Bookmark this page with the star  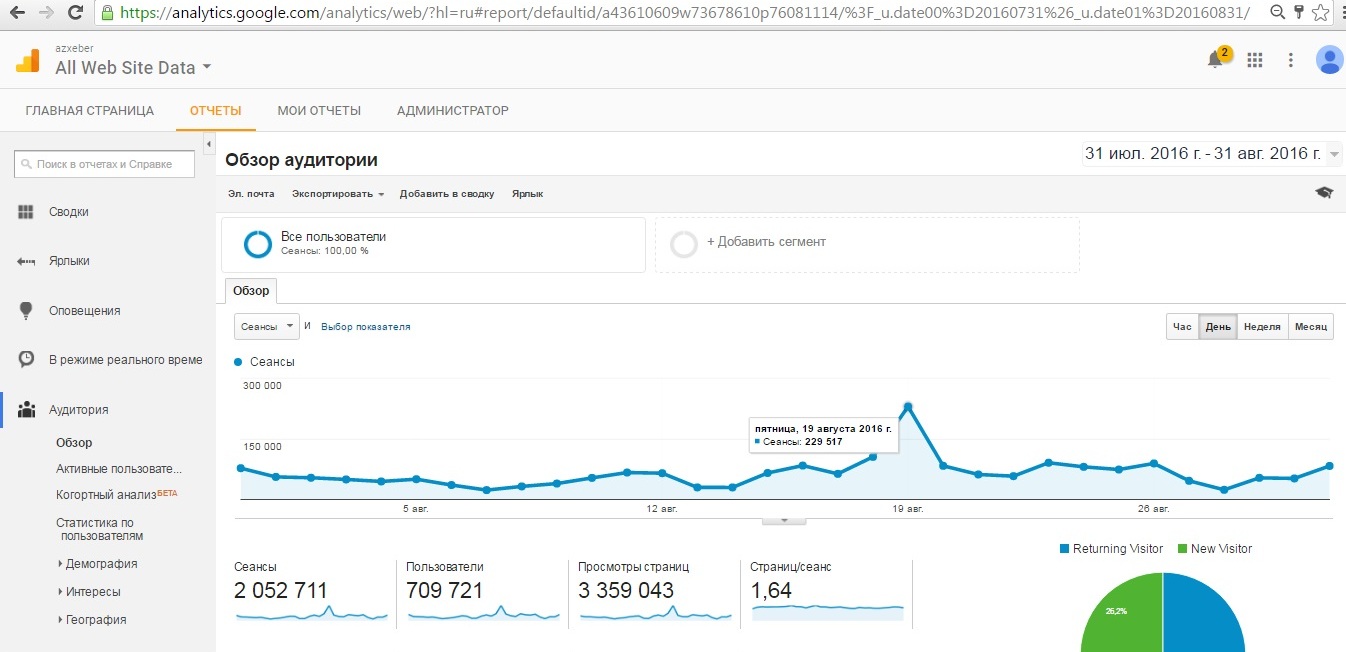(x=1319, y=13)
